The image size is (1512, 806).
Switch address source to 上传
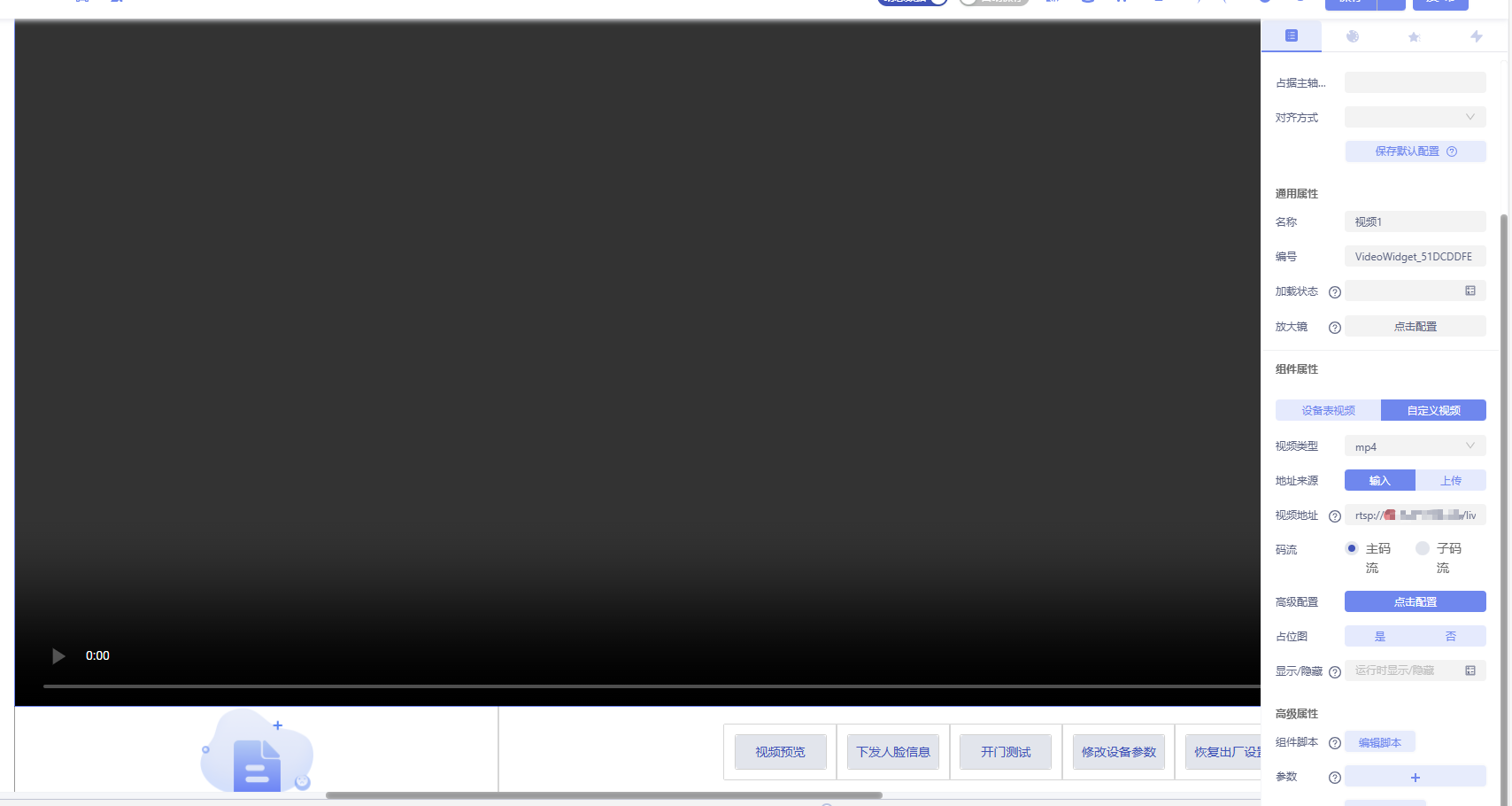(1451, 480)
